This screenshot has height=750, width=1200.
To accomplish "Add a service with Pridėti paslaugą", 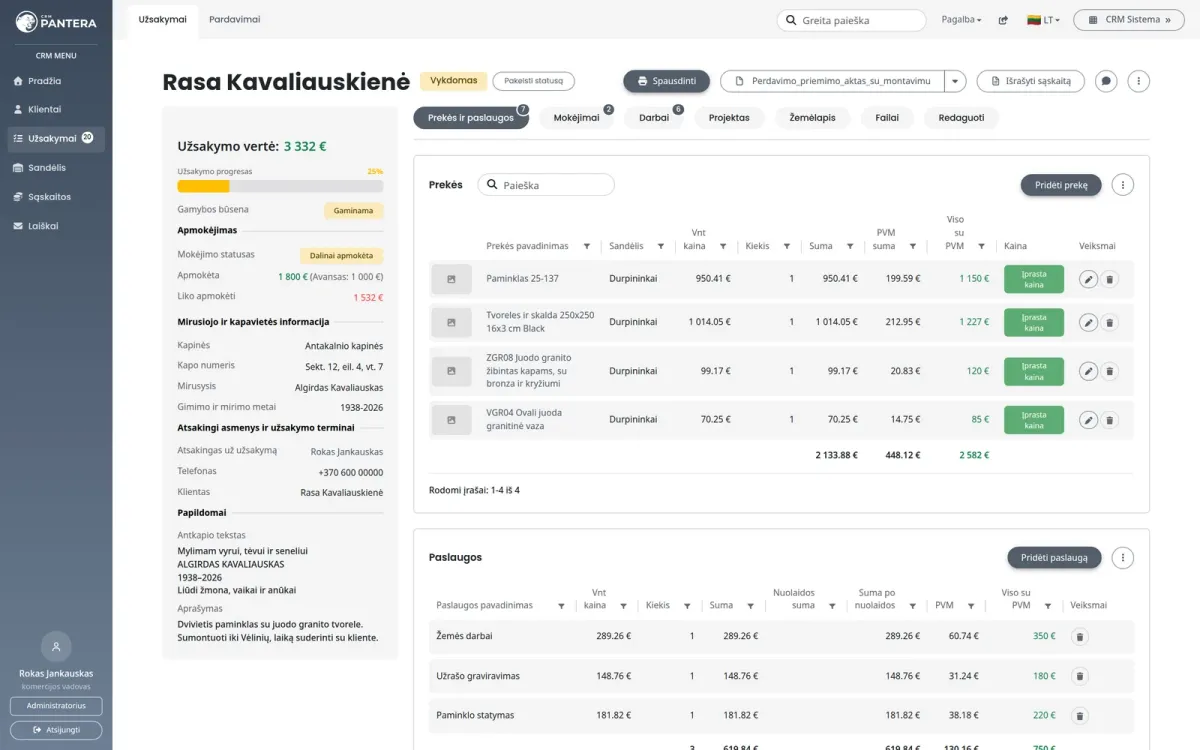I will (x=1054, y=558).
